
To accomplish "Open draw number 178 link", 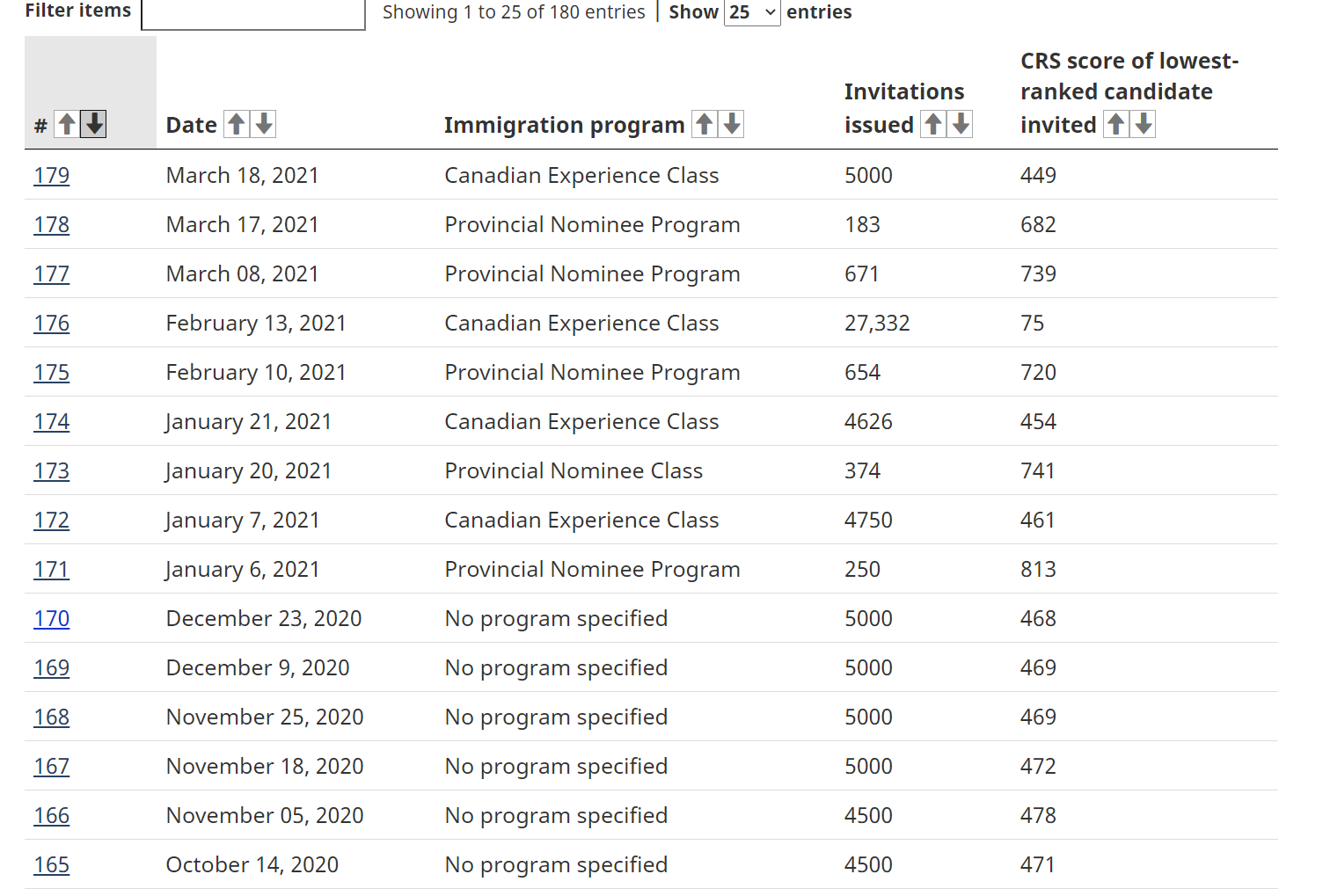I will 52,224.
